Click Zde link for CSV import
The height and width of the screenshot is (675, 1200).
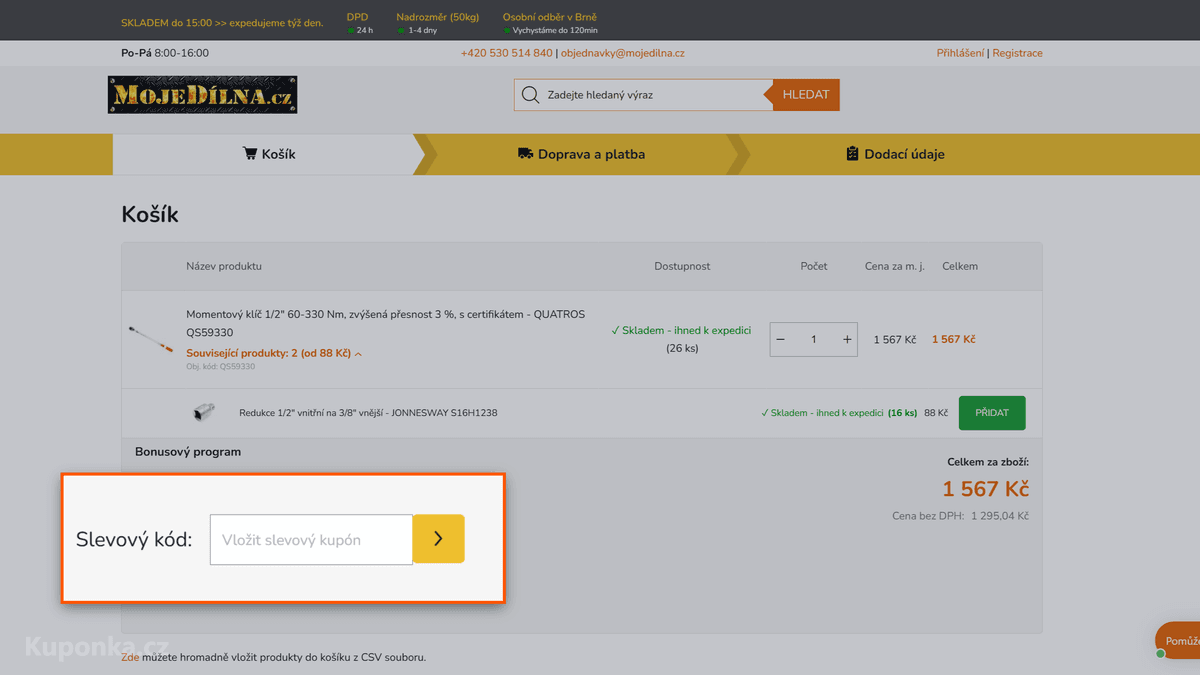pyautogui.click(x=130, y=657)
